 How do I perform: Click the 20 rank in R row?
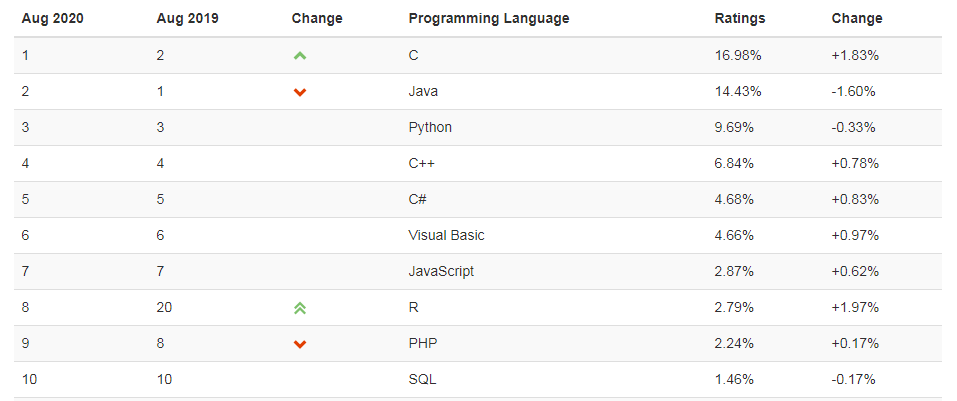pyautogui.click(x=164, y=308)
